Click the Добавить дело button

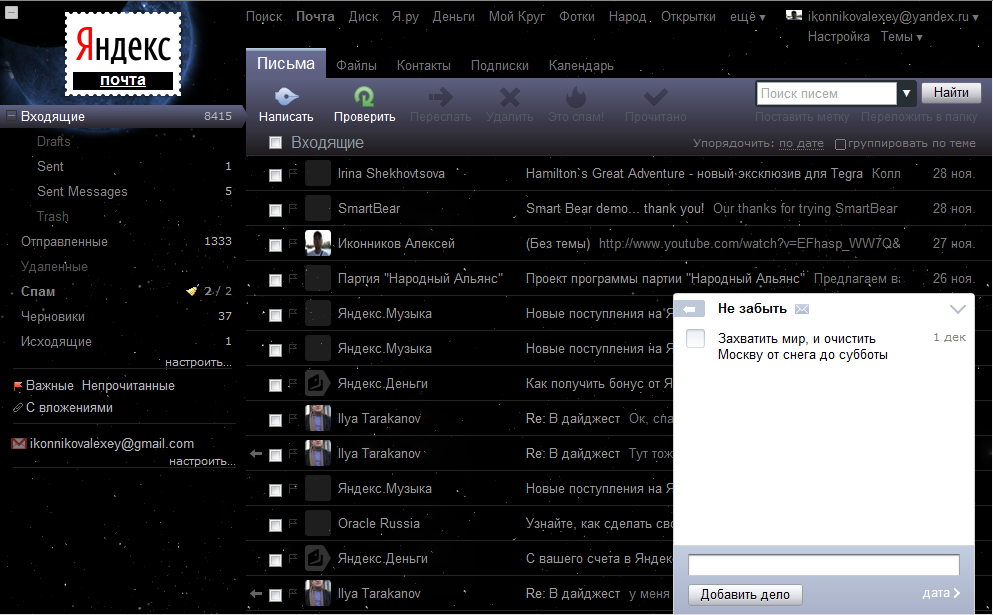745,594
